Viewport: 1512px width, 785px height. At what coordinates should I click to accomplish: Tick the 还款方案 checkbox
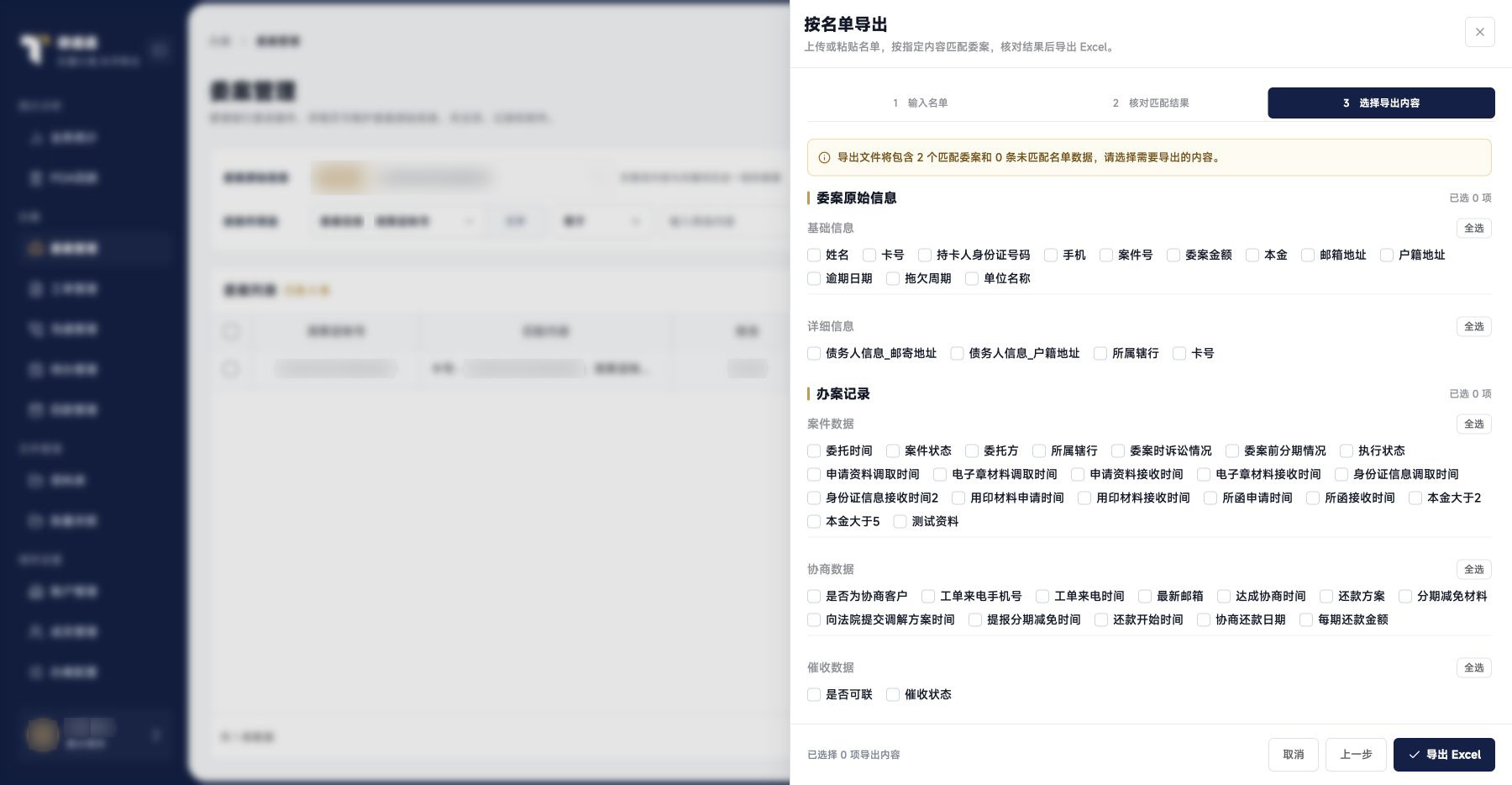pyautogui.click(x=1326, y=596)
